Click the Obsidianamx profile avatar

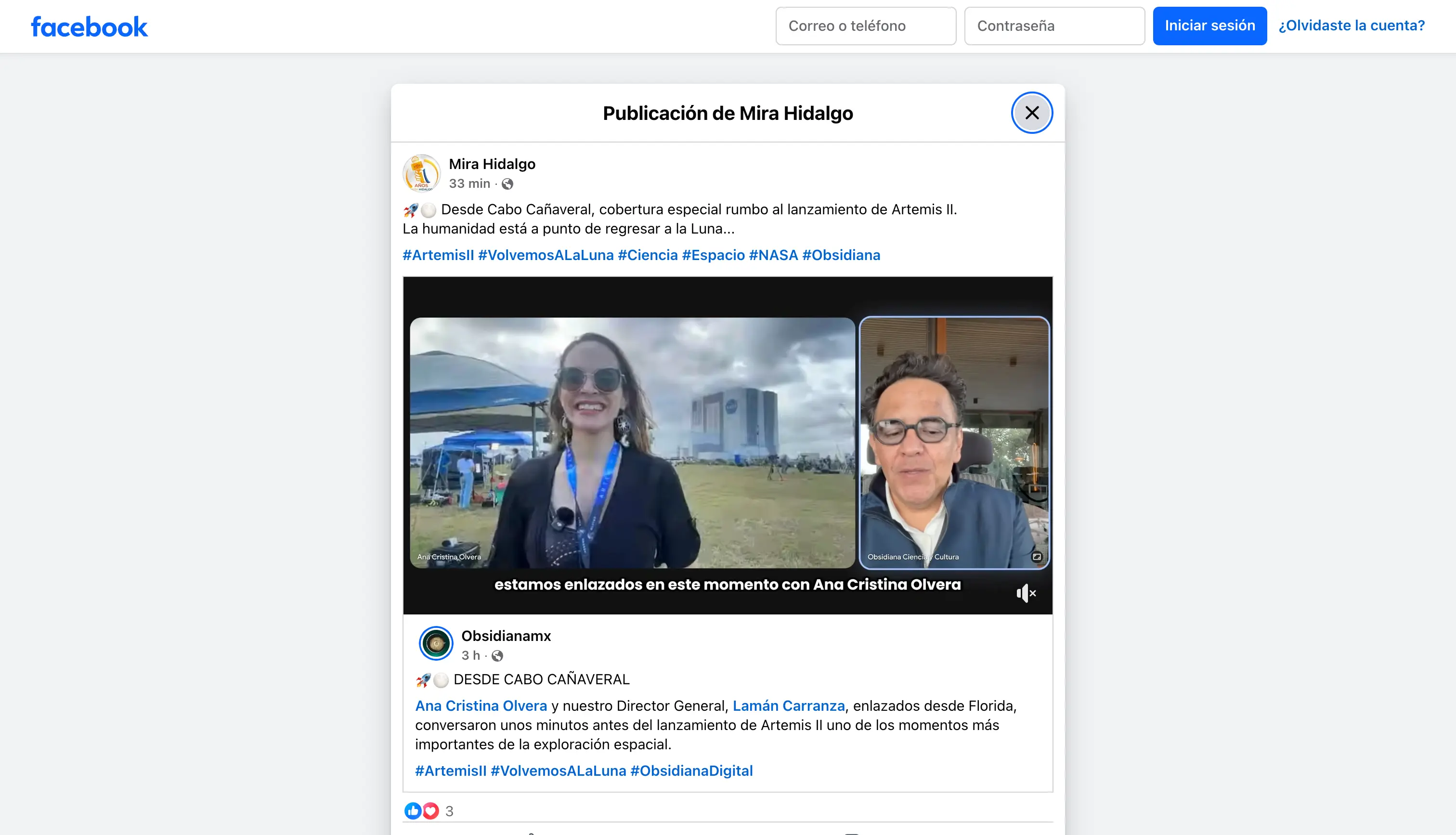click(x=436, y=643)
